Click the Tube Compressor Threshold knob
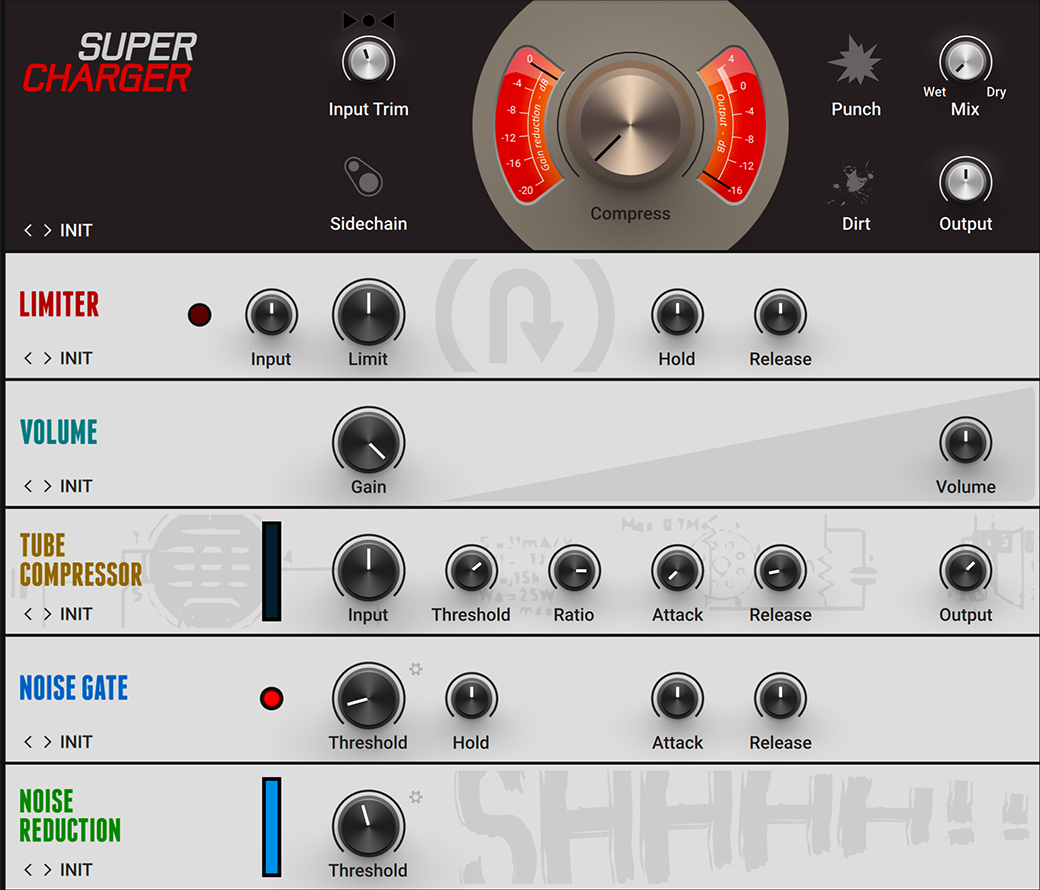The image size is (1040, 890). tap(472, 570)
